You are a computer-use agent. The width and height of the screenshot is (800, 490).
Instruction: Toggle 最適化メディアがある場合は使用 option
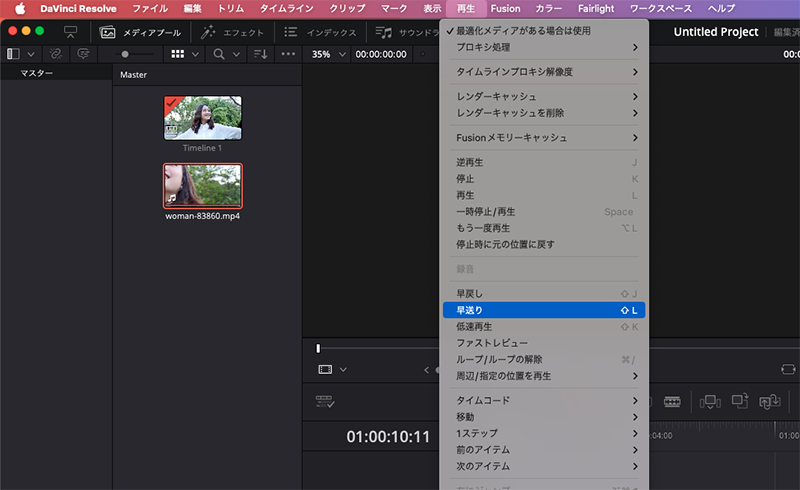pos(544,31)
